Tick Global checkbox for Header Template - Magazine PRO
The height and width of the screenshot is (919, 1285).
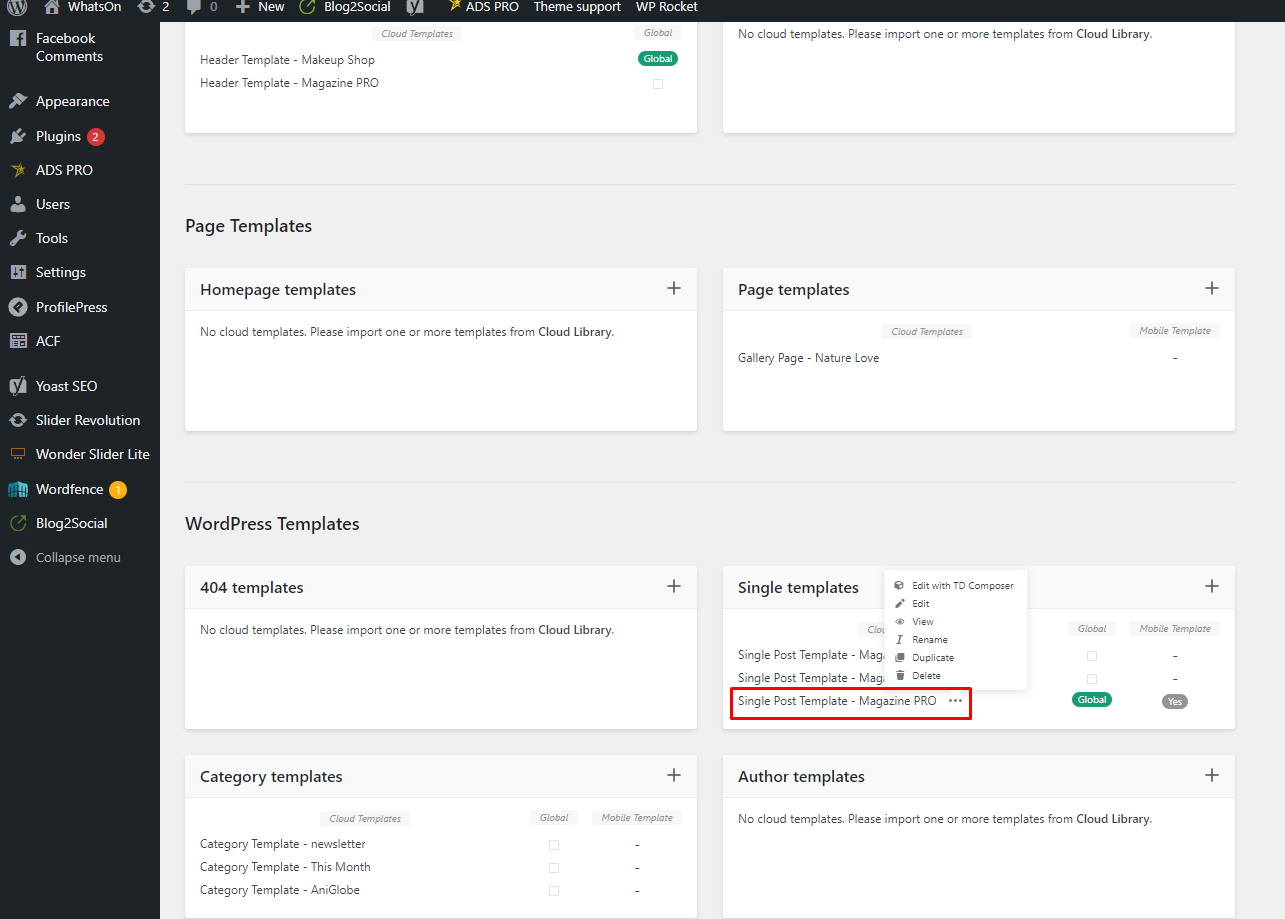pos(658,84)
